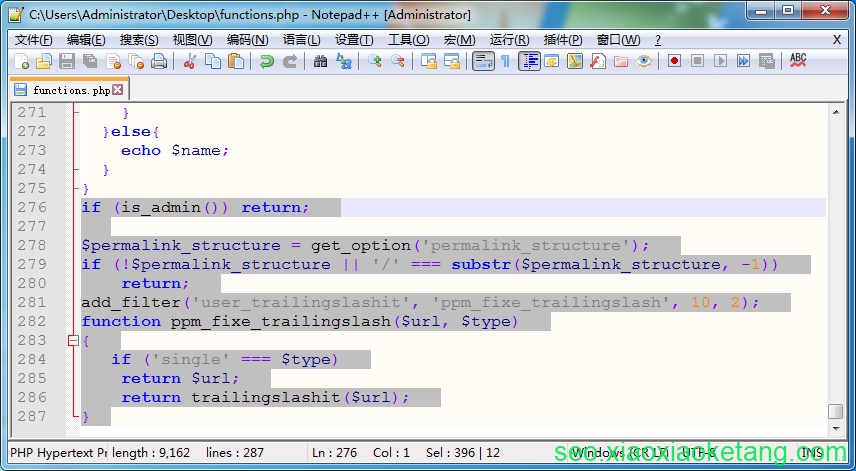Toggle the monitoring eye icon
Image resolution: width=856 pixels, height=471 pixels.
[644, 61]
